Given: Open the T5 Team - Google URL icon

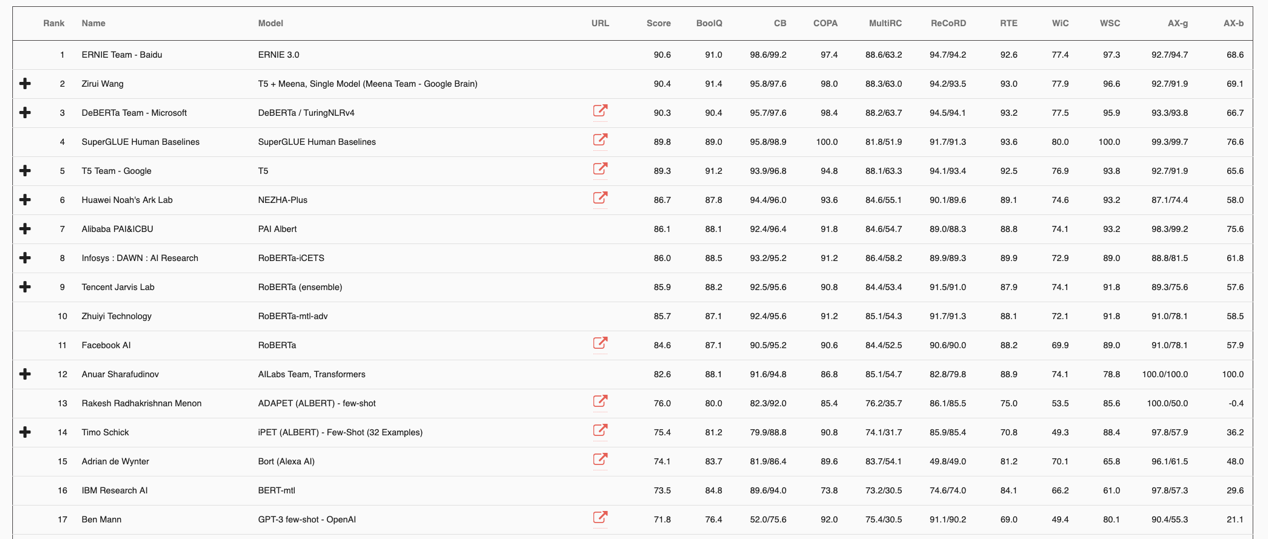Looking at the screenshot, I should click(600, 169).
